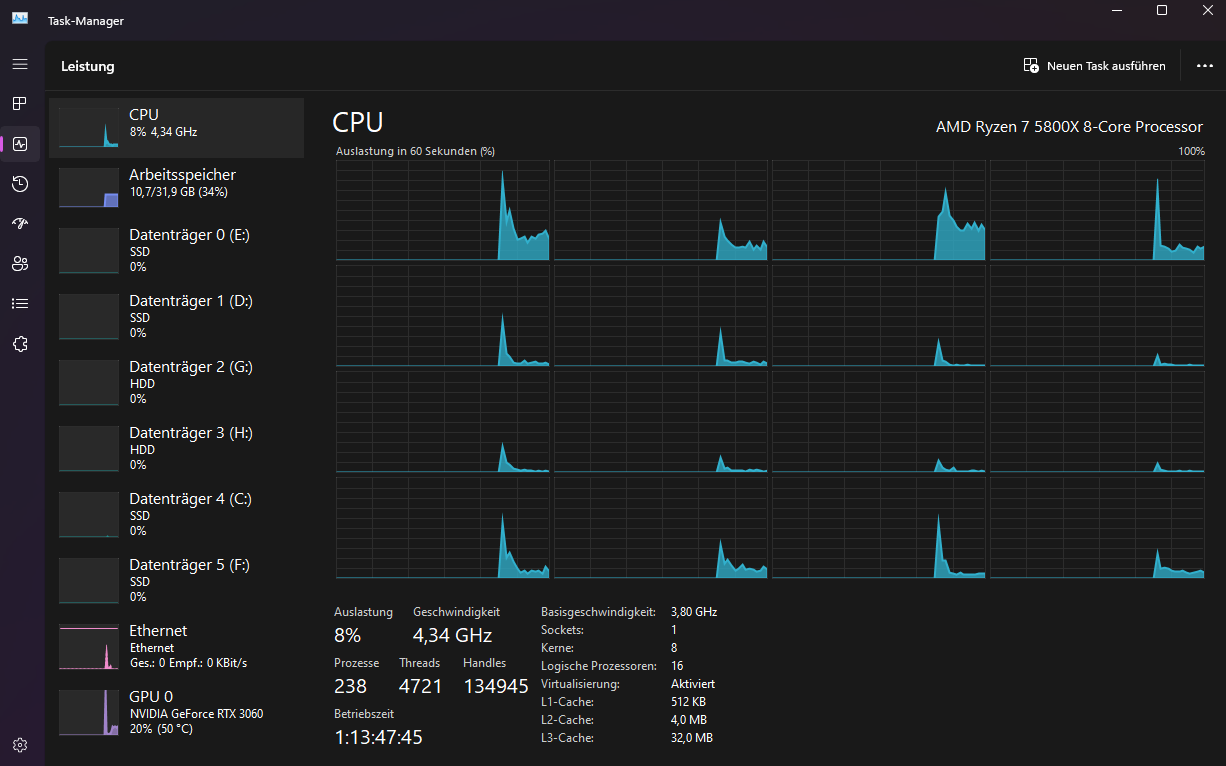The height and width of the screenshot is (766, 1226).
Task: Close the Task-Manager window
Action: (1206, 10)
